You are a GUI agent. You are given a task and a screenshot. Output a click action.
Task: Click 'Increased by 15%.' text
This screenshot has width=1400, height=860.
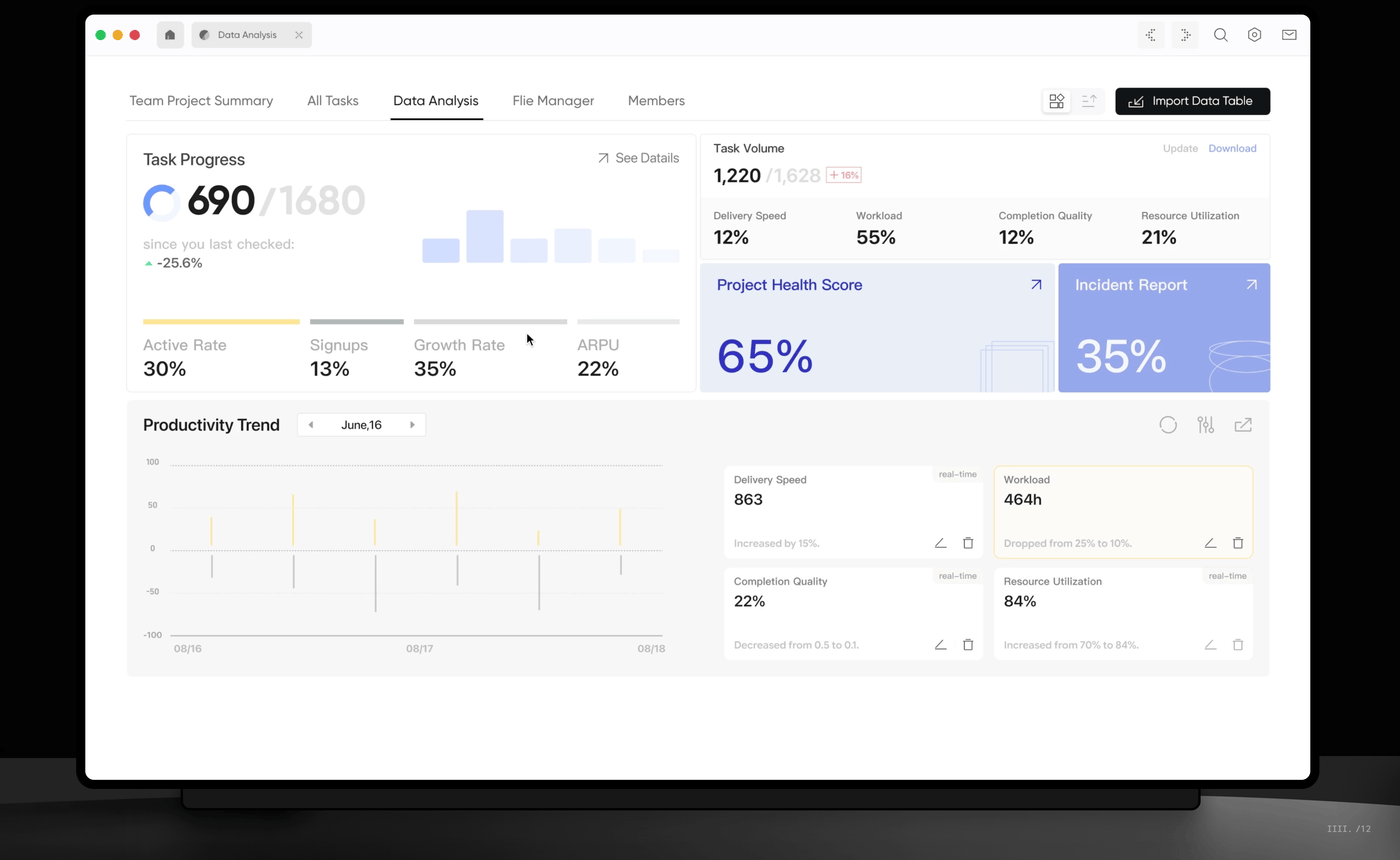pos(777,543)
